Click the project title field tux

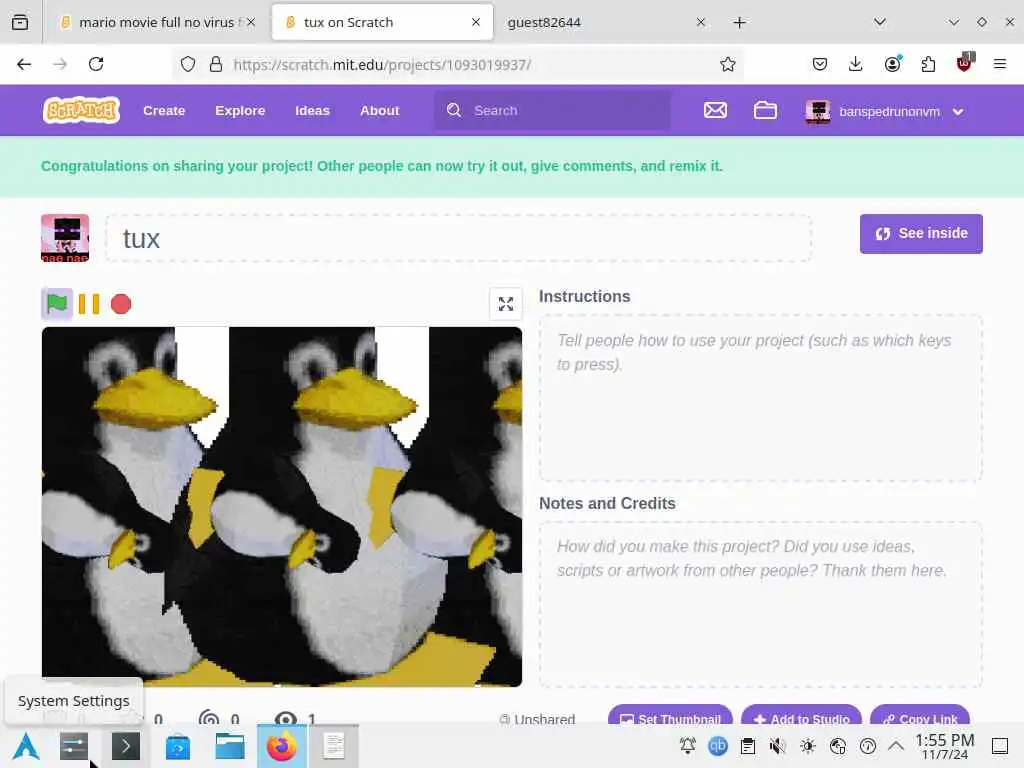(x=458, y=238)
